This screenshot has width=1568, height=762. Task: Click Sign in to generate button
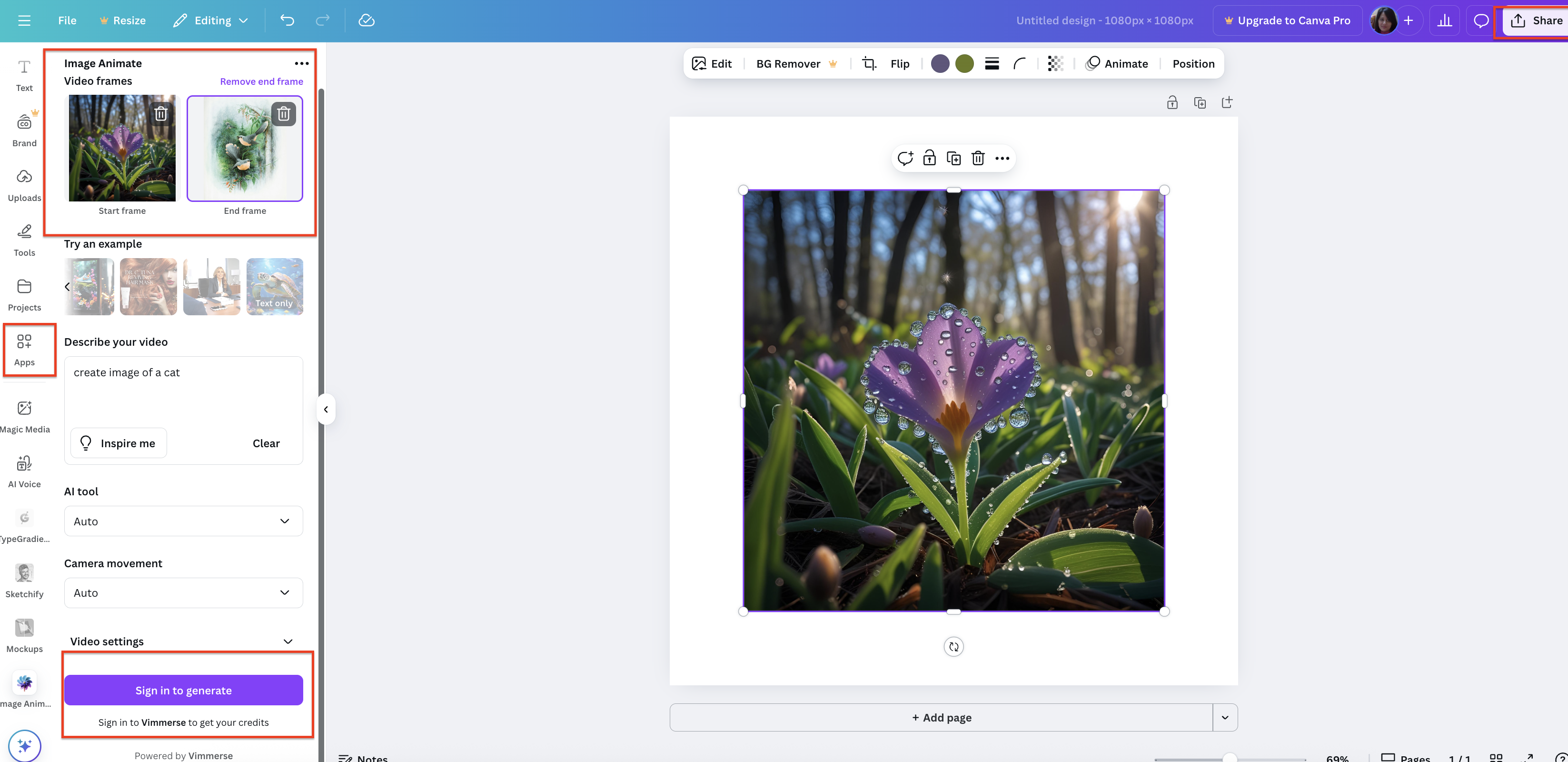tap(183, 690)
